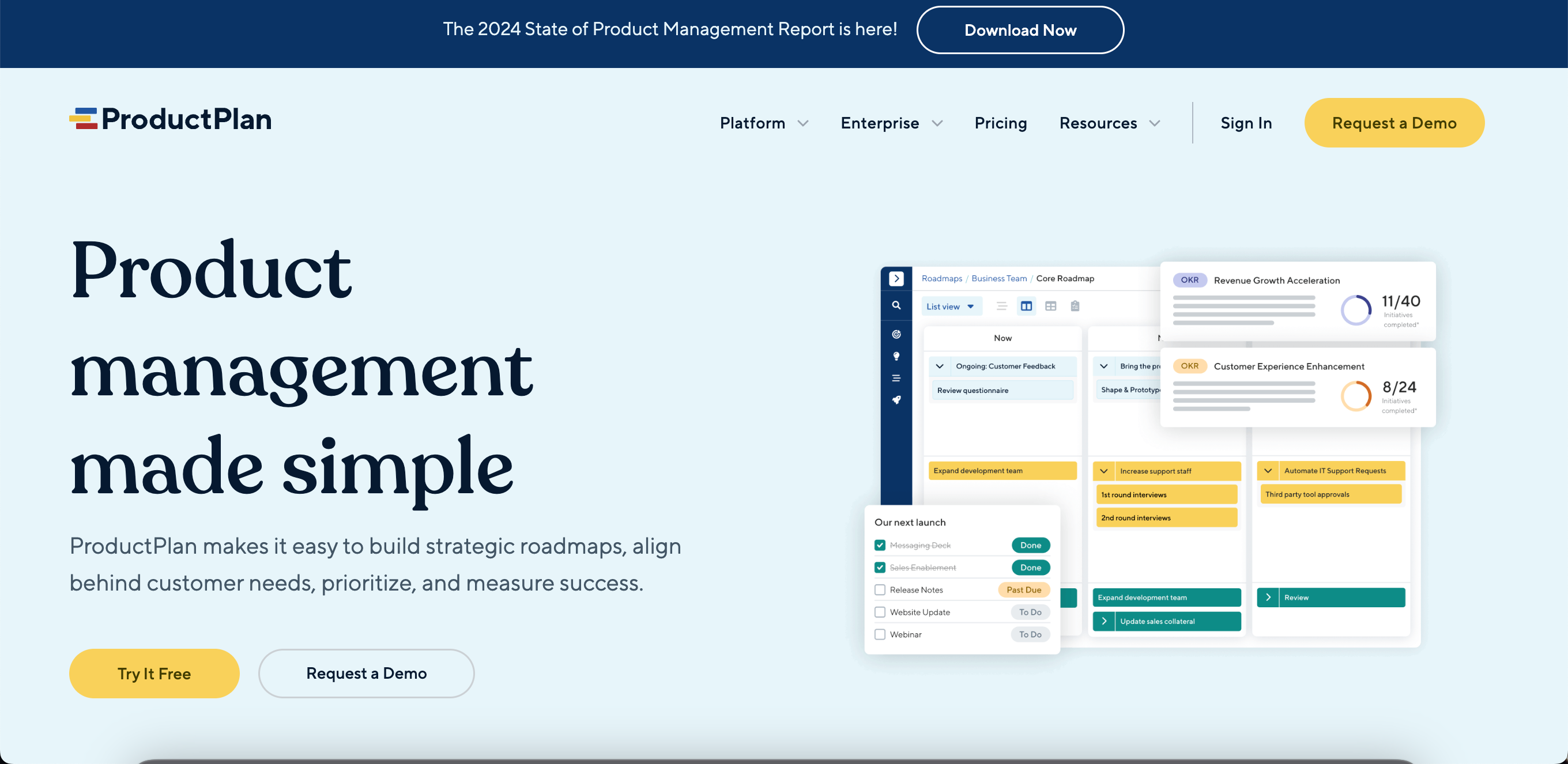
Task: Uncheck the Sales Enablement checkbox
Action: [880, 567]
